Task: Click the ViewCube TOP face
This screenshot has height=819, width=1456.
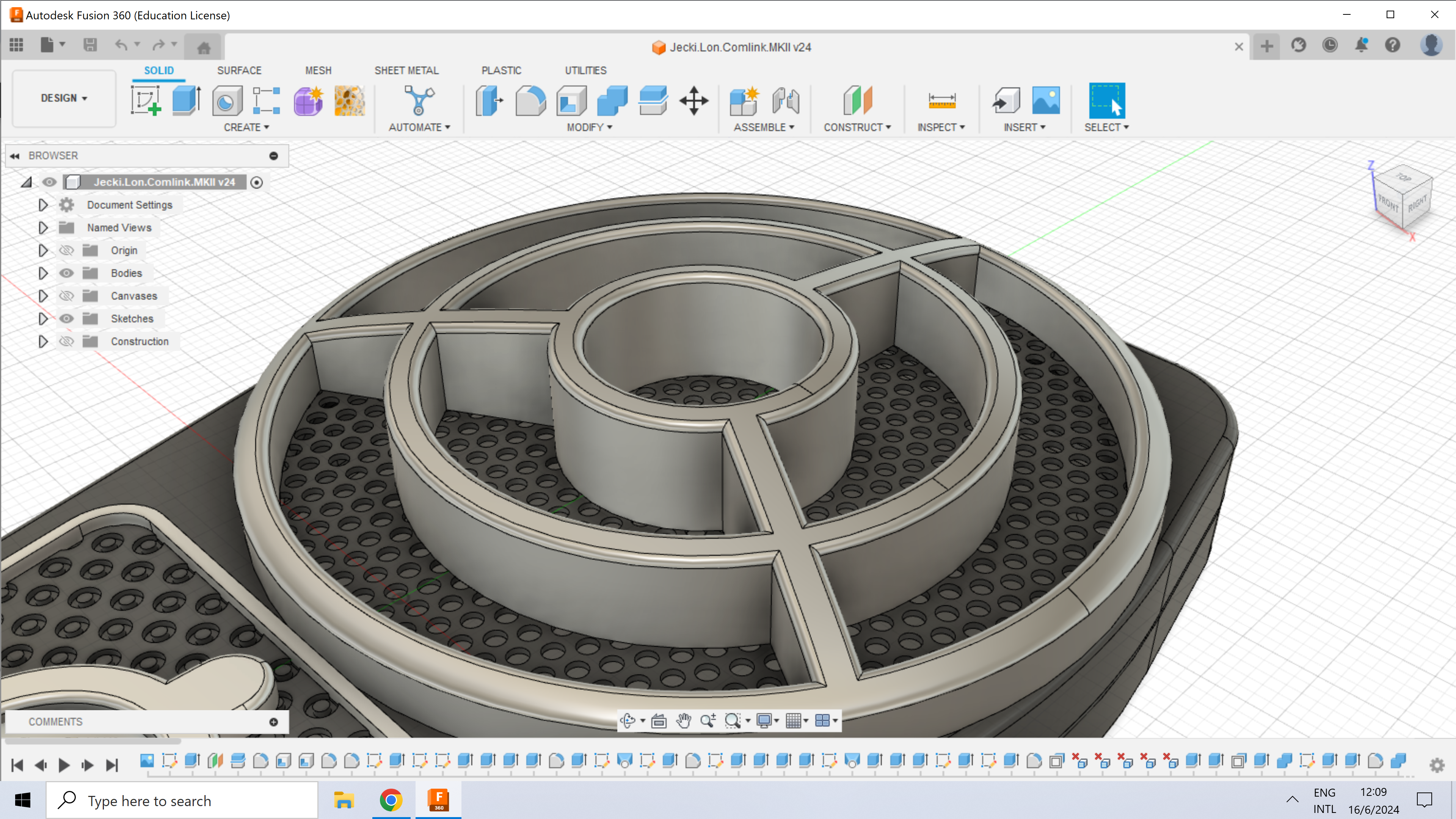Action: pyautogui.click(x=1404, y=177)
